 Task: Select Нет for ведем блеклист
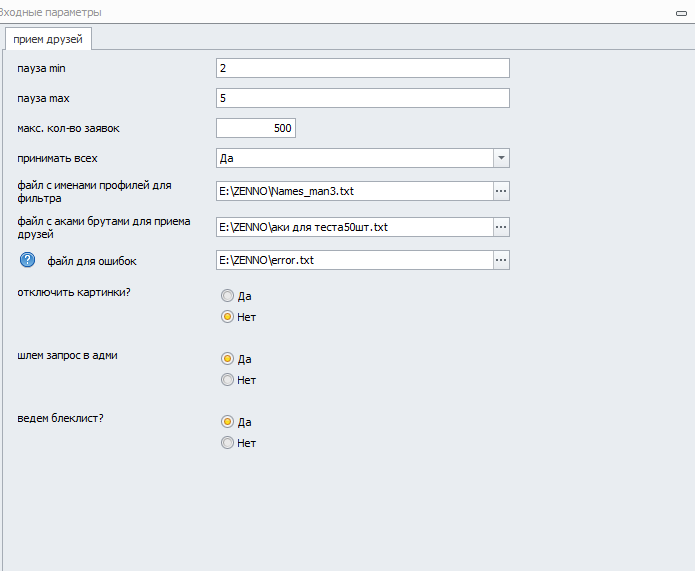[x=227, y=443]
